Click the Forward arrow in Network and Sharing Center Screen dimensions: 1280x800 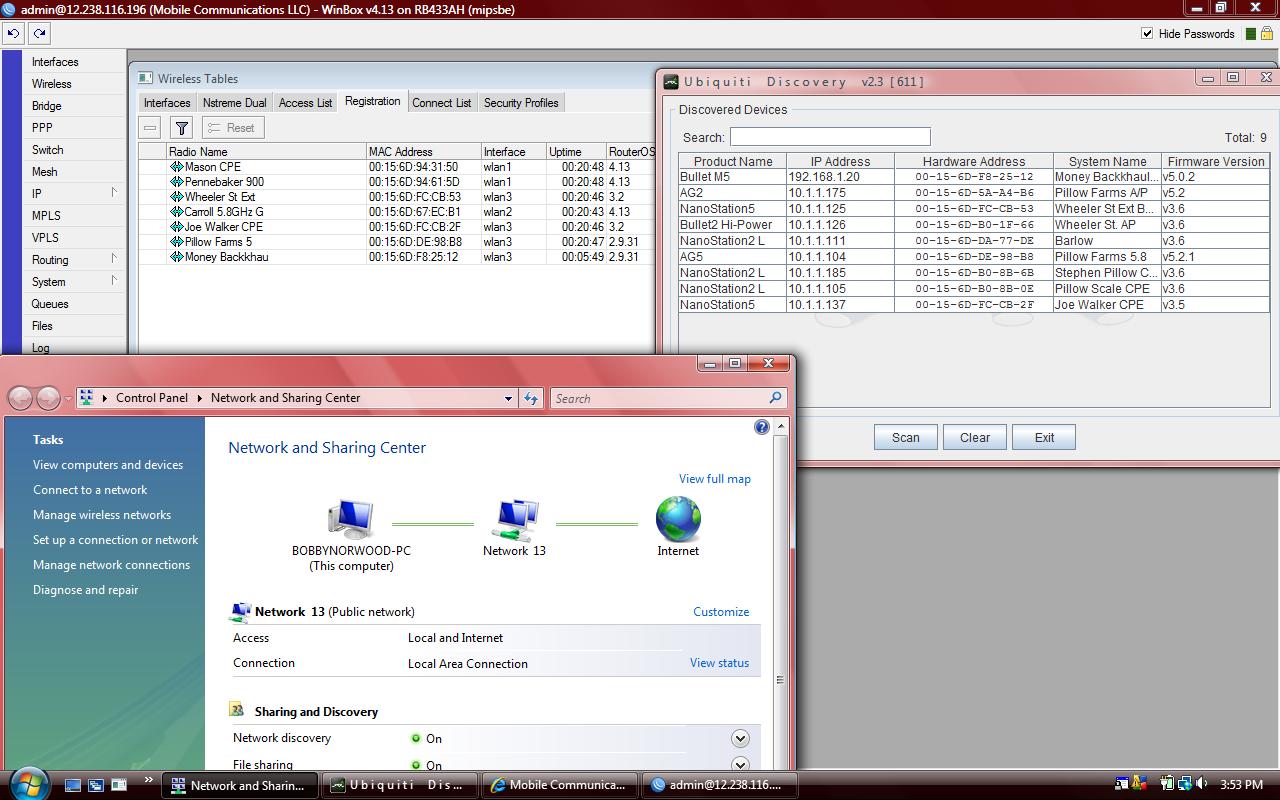47,398
